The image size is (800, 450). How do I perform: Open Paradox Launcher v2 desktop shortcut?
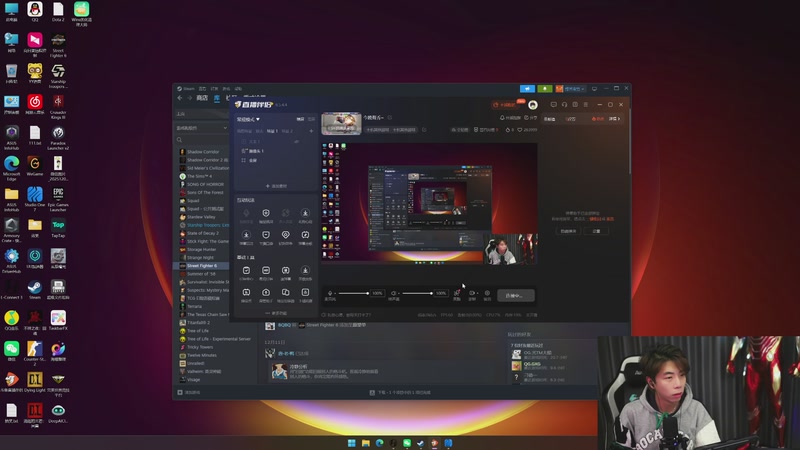(x=58, y=138)
